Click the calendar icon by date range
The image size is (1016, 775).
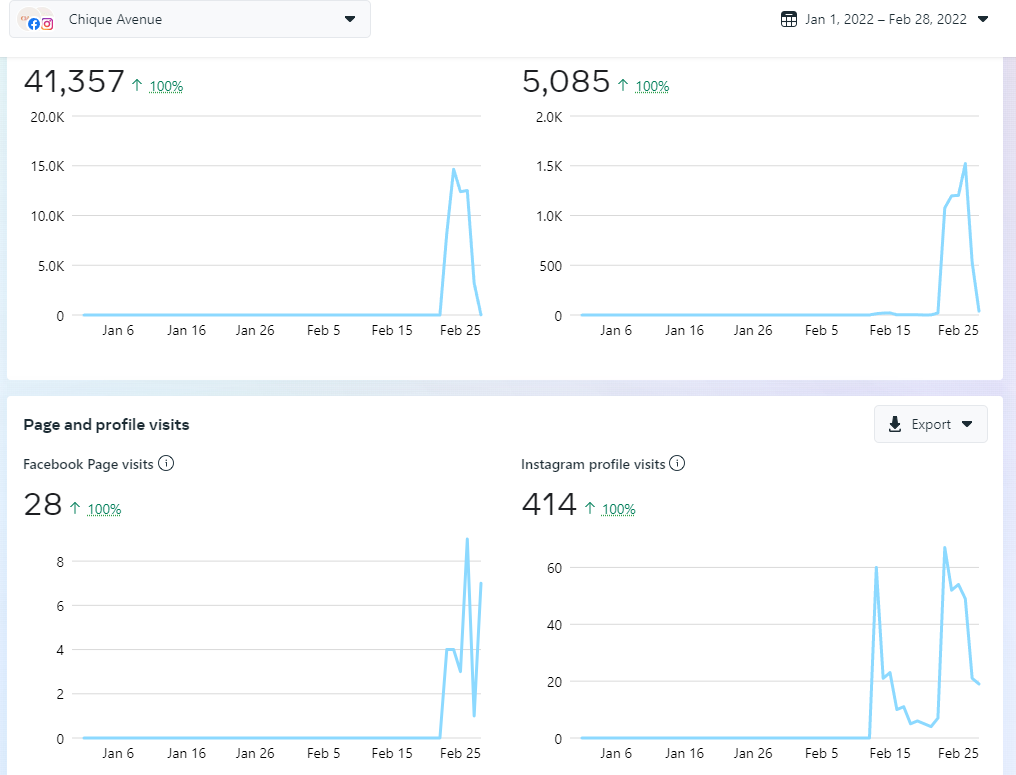pyautogui.click(x=789, y=19)
